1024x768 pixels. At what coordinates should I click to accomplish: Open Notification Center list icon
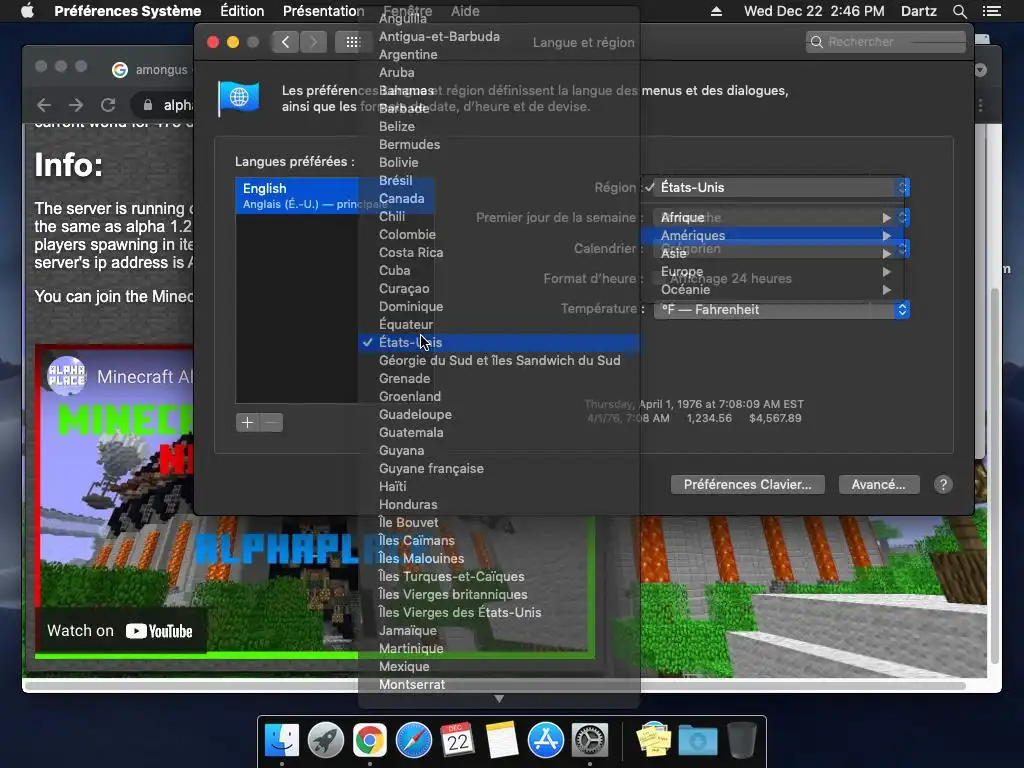pyautogui.click(x=992, y=11)
